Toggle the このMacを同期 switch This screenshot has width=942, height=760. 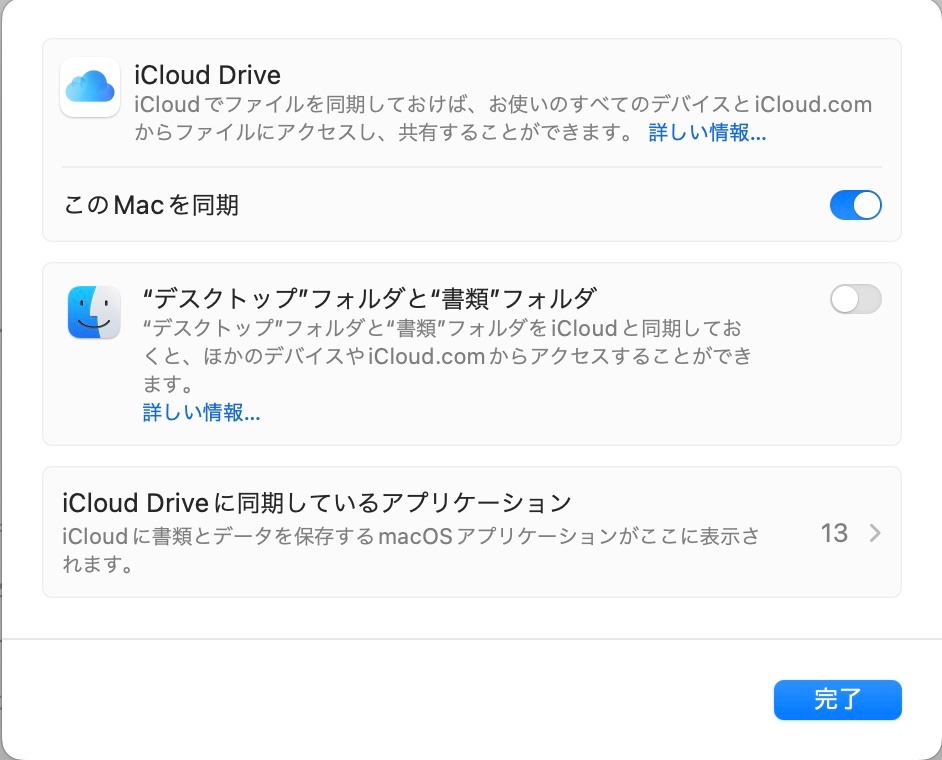click(855, 205)
